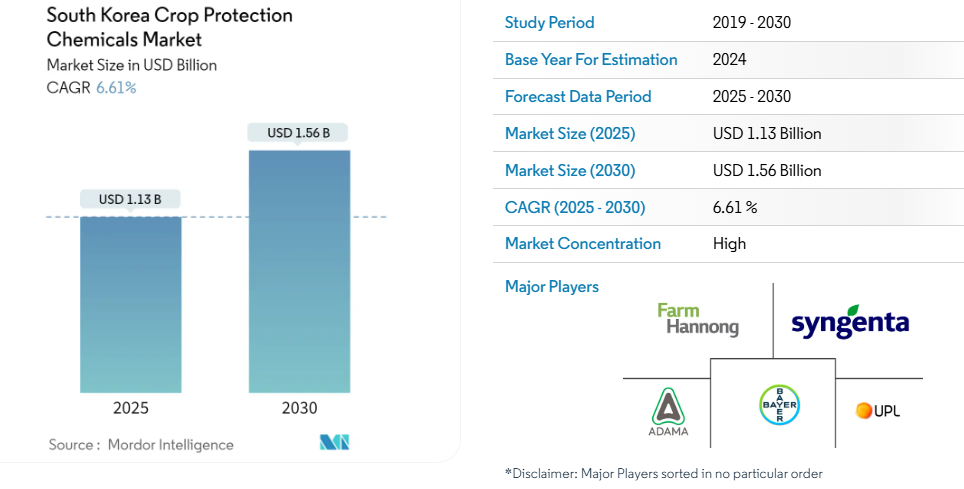Click the Forecast Data Period label
This screenshot has height=489, width=964.
pos(578,96)
